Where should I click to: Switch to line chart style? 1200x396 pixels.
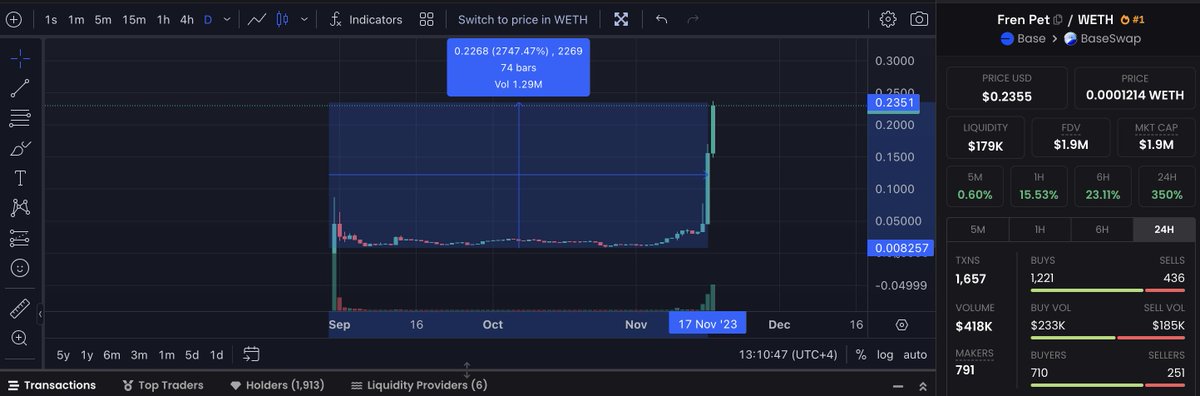click(x=257, y=19)
